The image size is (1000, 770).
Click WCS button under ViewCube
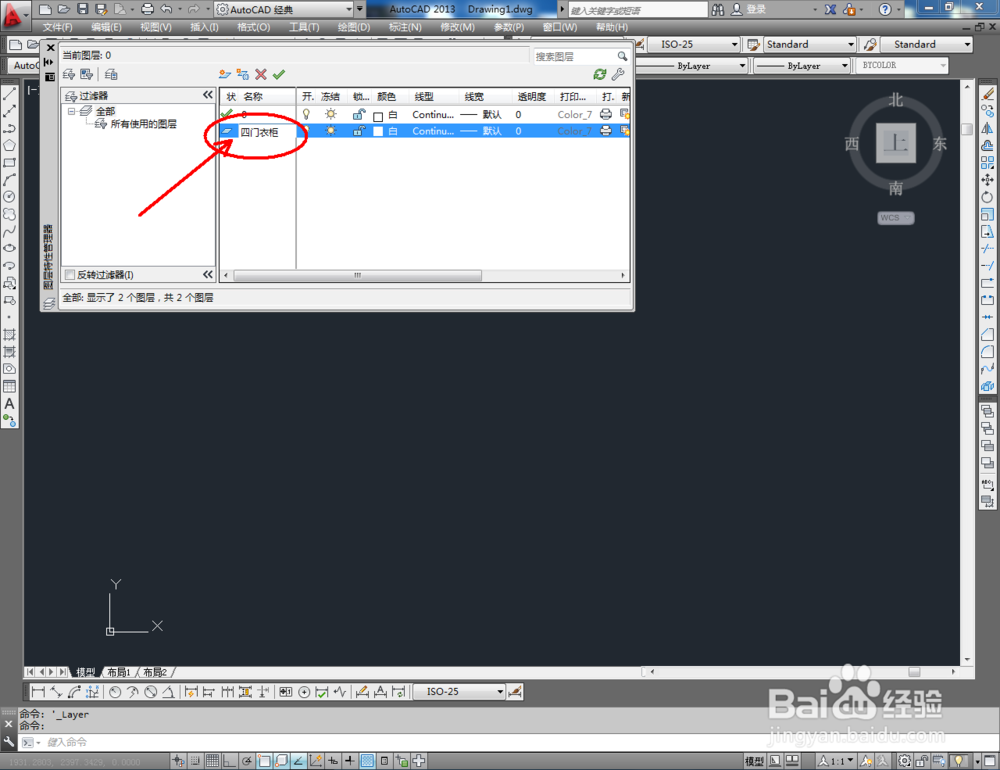pyautogui.click(x=895, y=218)
